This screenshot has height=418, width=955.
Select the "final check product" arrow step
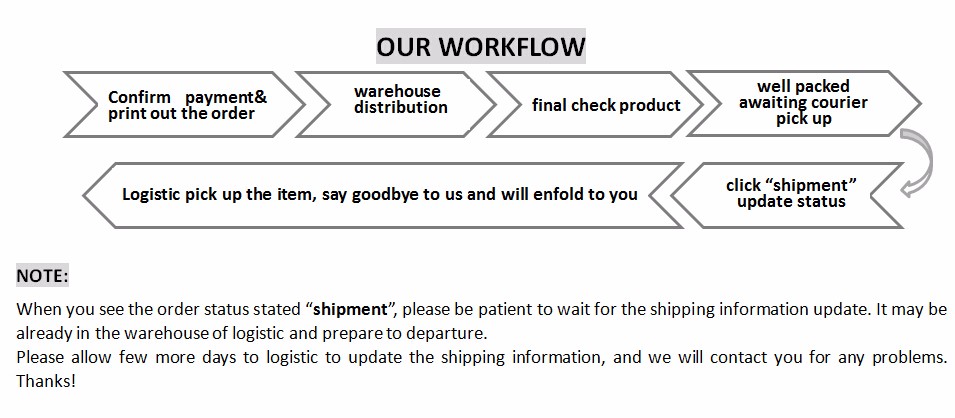[606, 105]
